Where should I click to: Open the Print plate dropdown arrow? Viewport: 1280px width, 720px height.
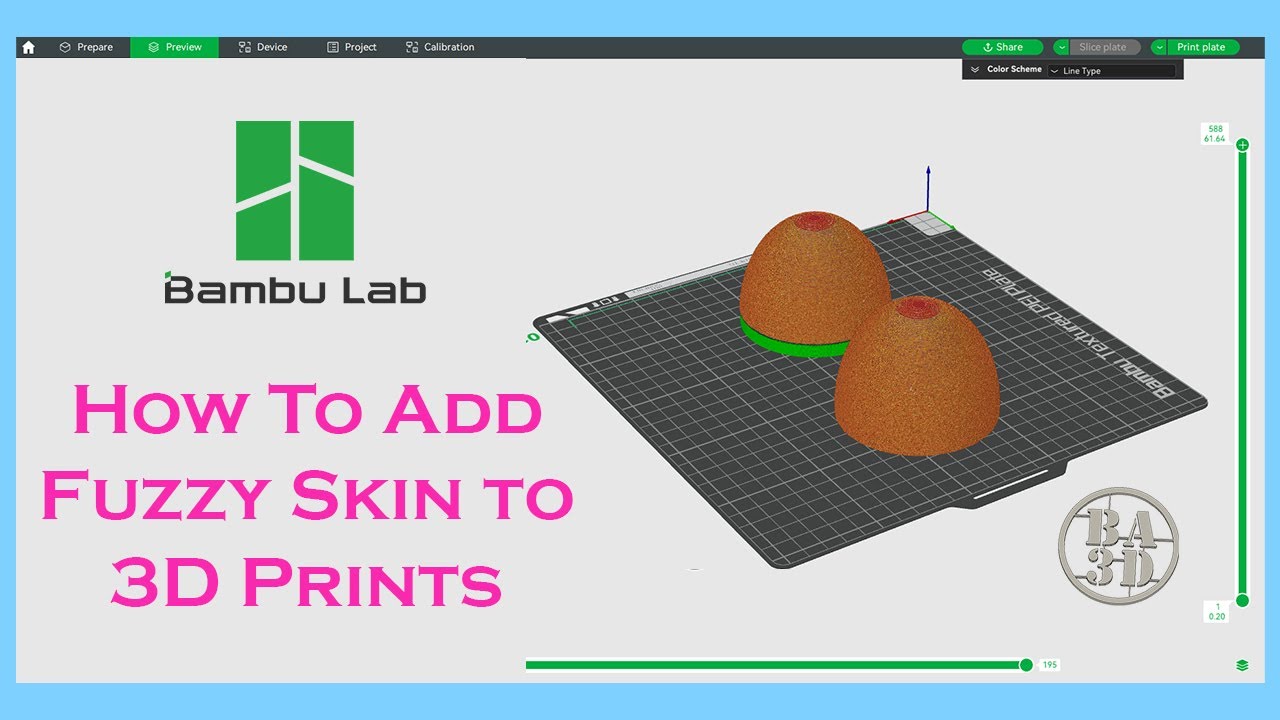(1159, 47)
